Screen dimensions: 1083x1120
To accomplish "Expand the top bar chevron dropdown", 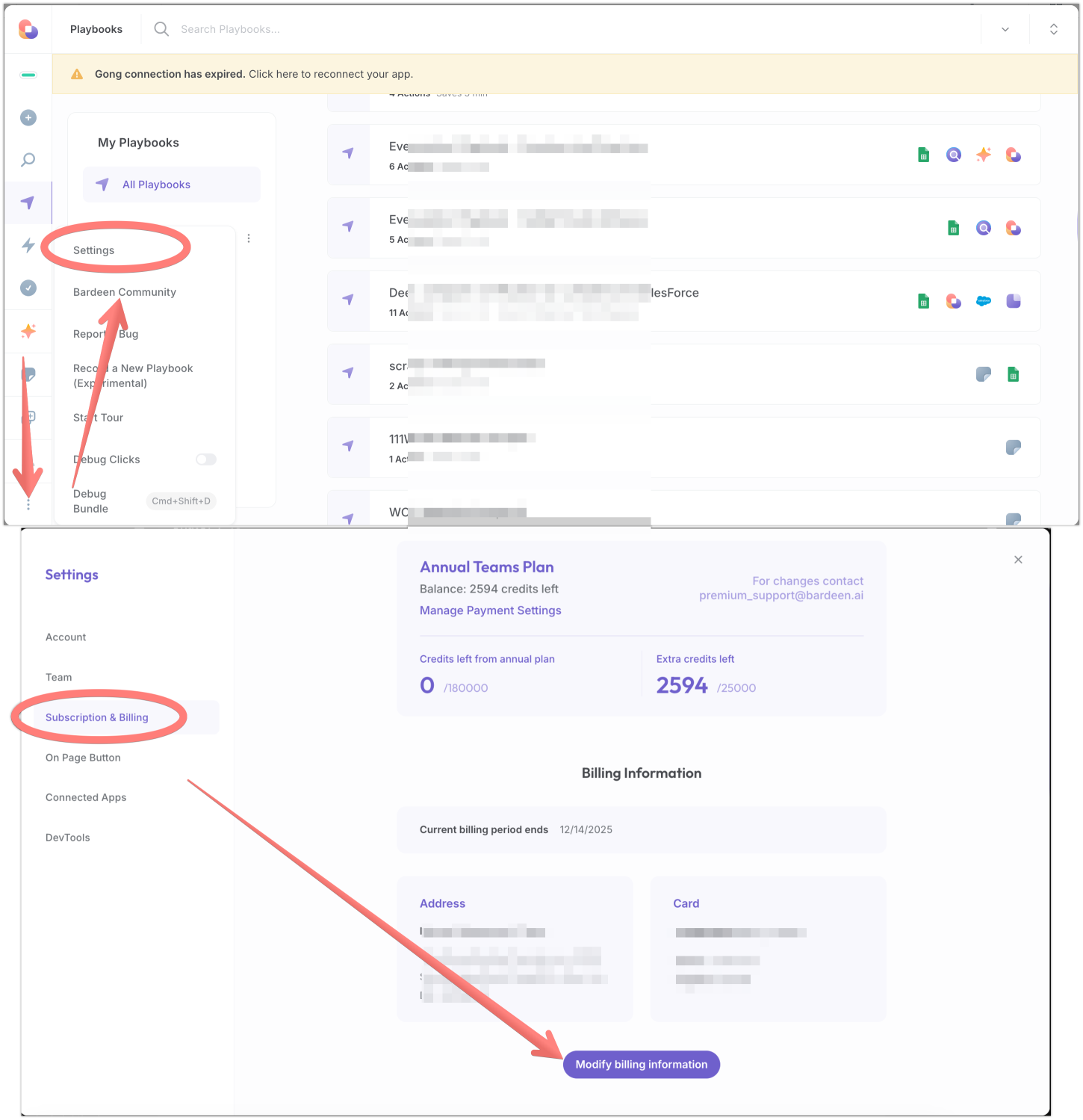I will pyautogui.click(x=1005, y=29).
